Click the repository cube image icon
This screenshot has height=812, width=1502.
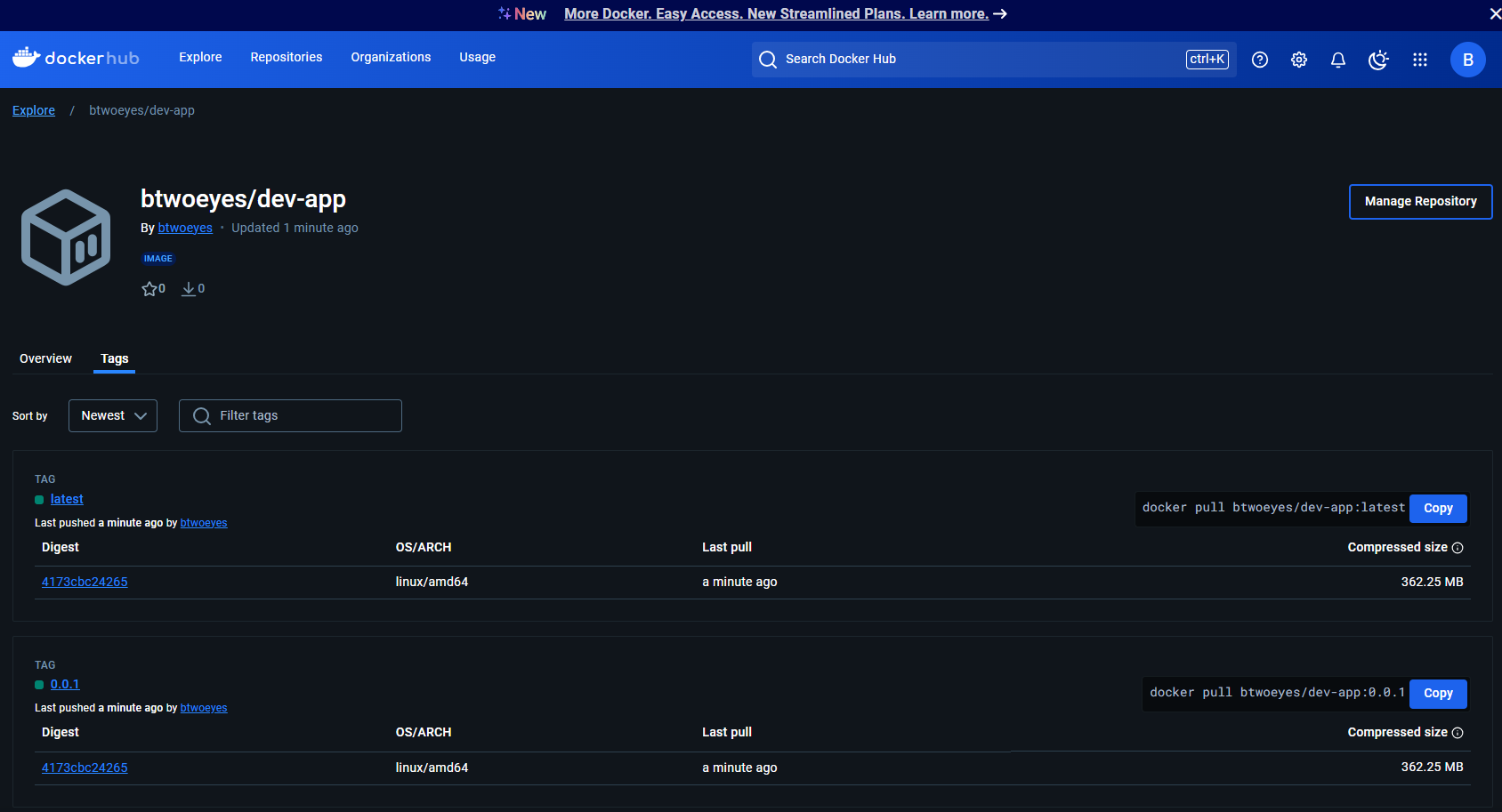pos(66,237)
